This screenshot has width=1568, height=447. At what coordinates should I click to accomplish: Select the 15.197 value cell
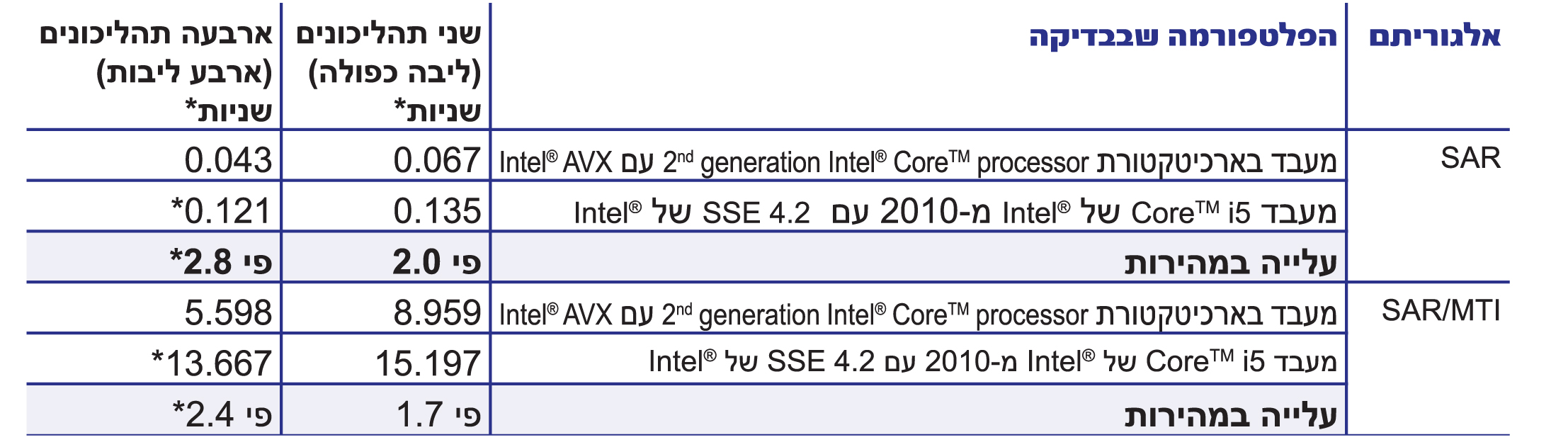pyautogui.click(x=428, y=363)
